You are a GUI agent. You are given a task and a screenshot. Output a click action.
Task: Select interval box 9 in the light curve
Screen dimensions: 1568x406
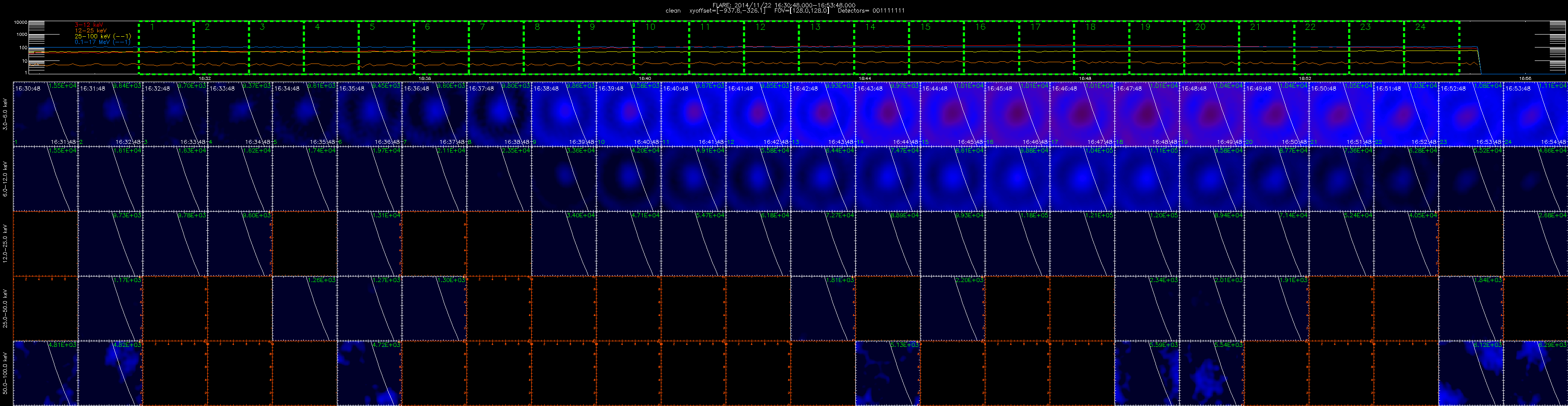pyautogui.click(x=606, y=48)
